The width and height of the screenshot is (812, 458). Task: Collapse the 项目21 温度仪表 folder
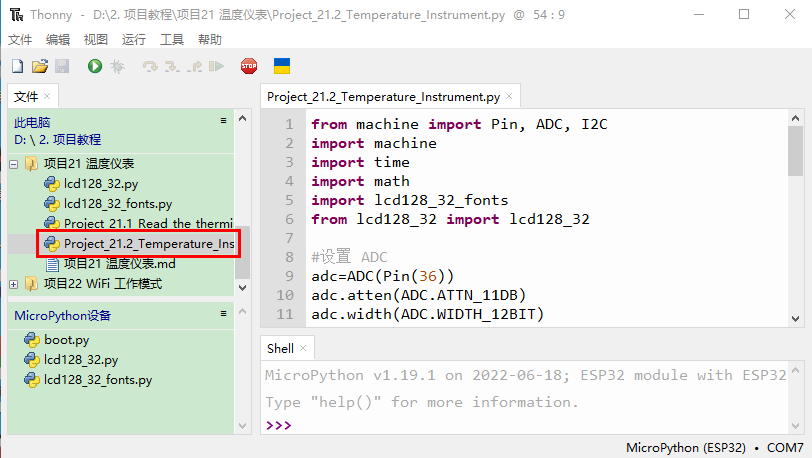14,164
